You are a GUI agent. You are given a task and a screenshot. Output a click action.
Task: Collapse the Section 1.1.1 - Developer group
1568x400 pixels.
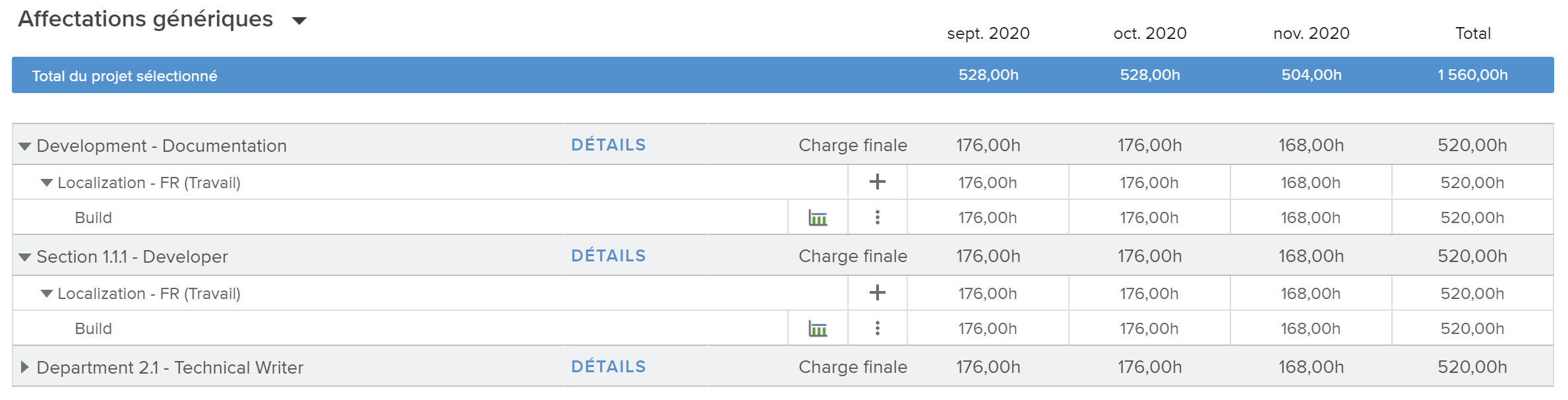tap(25, 257)
